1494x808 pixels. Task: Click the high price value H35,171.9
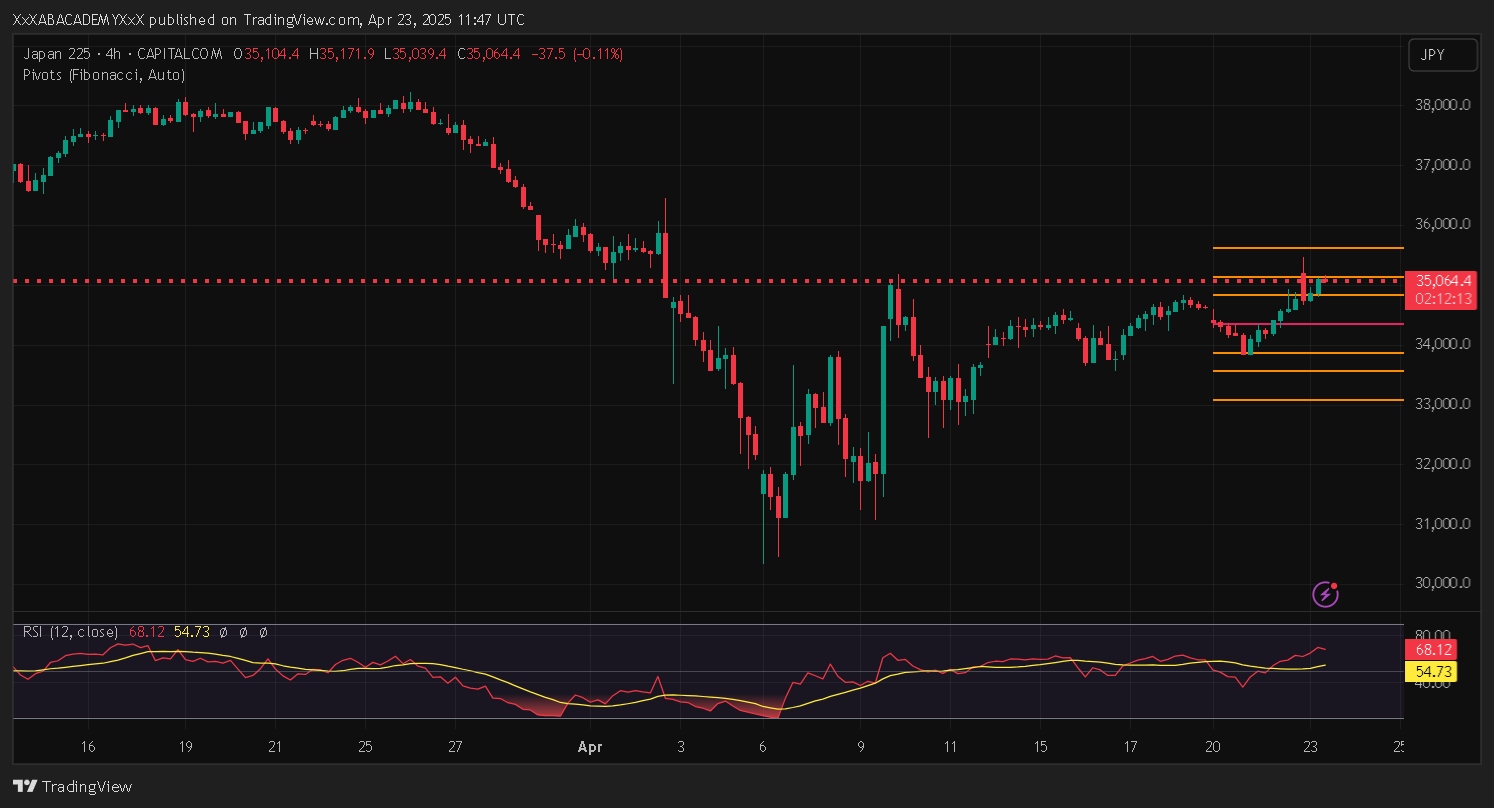(x=344, y=54)
